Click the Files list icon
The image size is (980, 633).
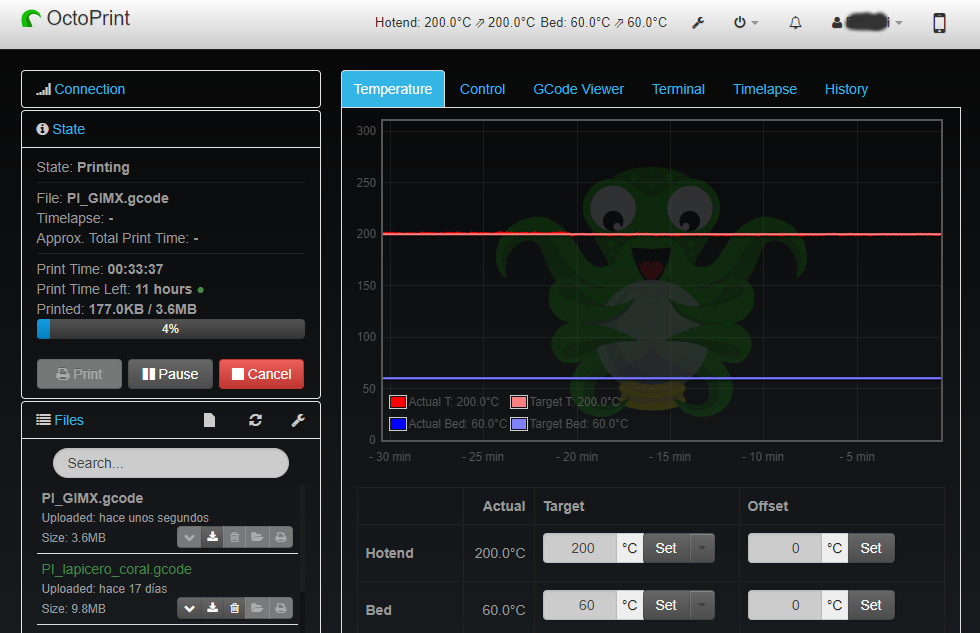[x=43, y=420]
